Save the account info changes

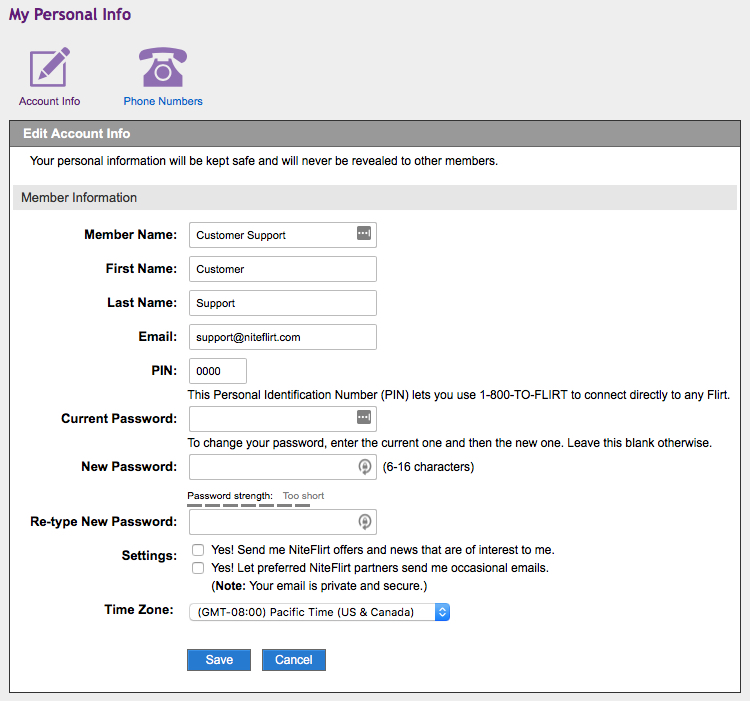(x=219, y=660)
